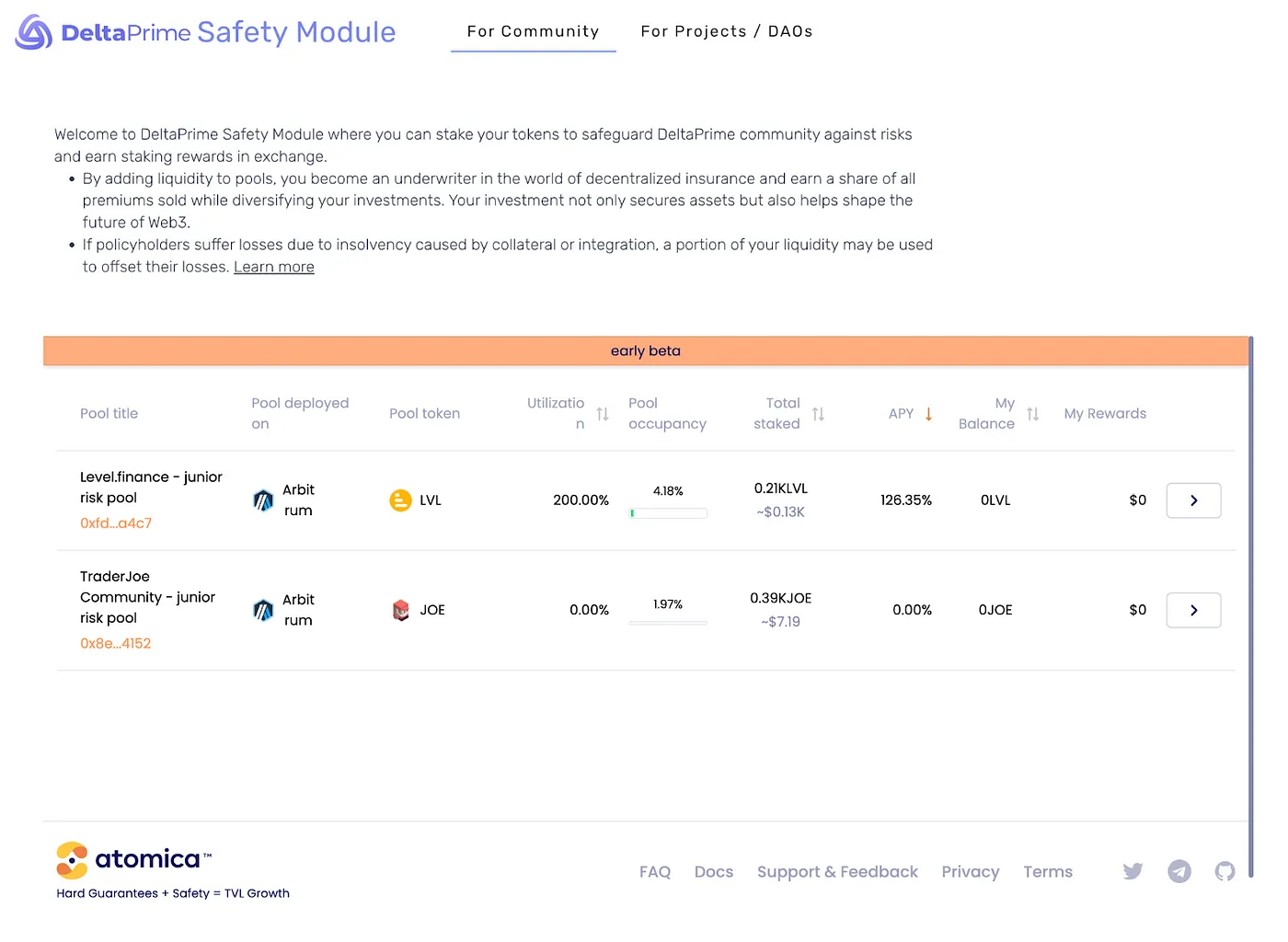Click the Arbitrum icon in the TraderJoe row
1288x942 pixels.
coord(263,610)
